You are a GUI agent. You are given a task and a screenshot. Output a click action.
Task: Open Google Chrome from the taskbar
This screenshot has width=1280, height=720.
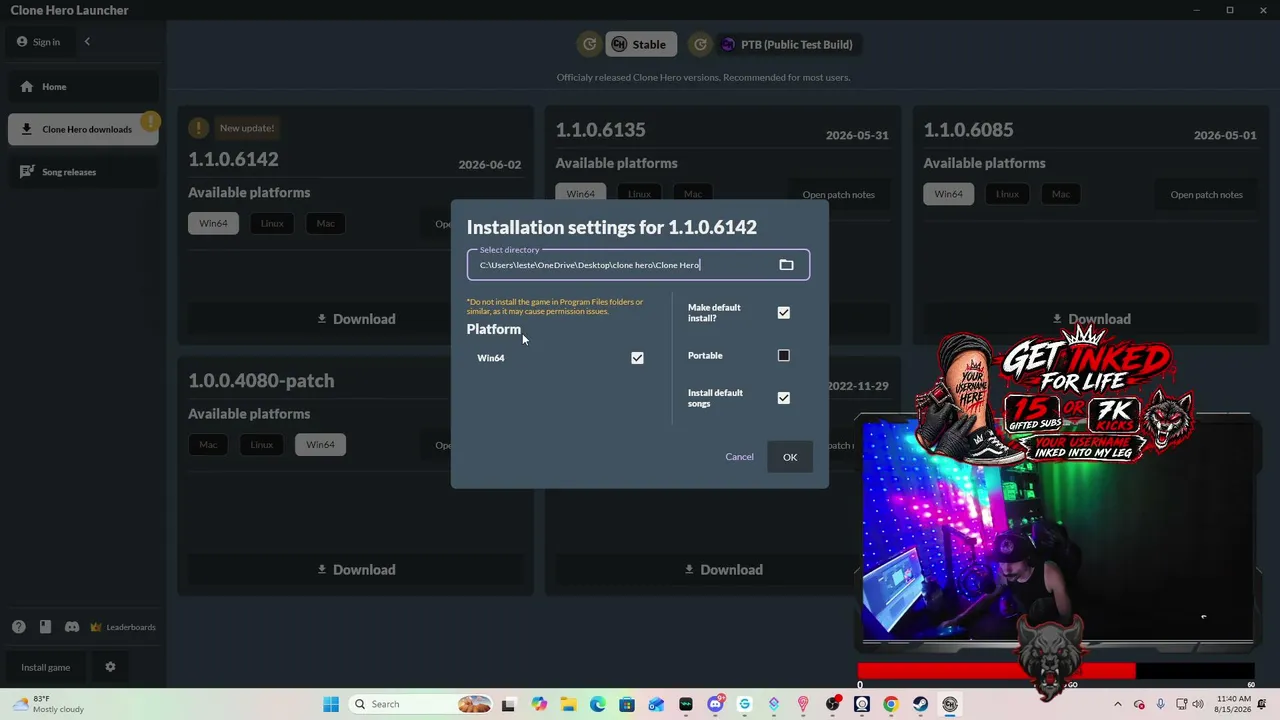click(x=891, y=704)
